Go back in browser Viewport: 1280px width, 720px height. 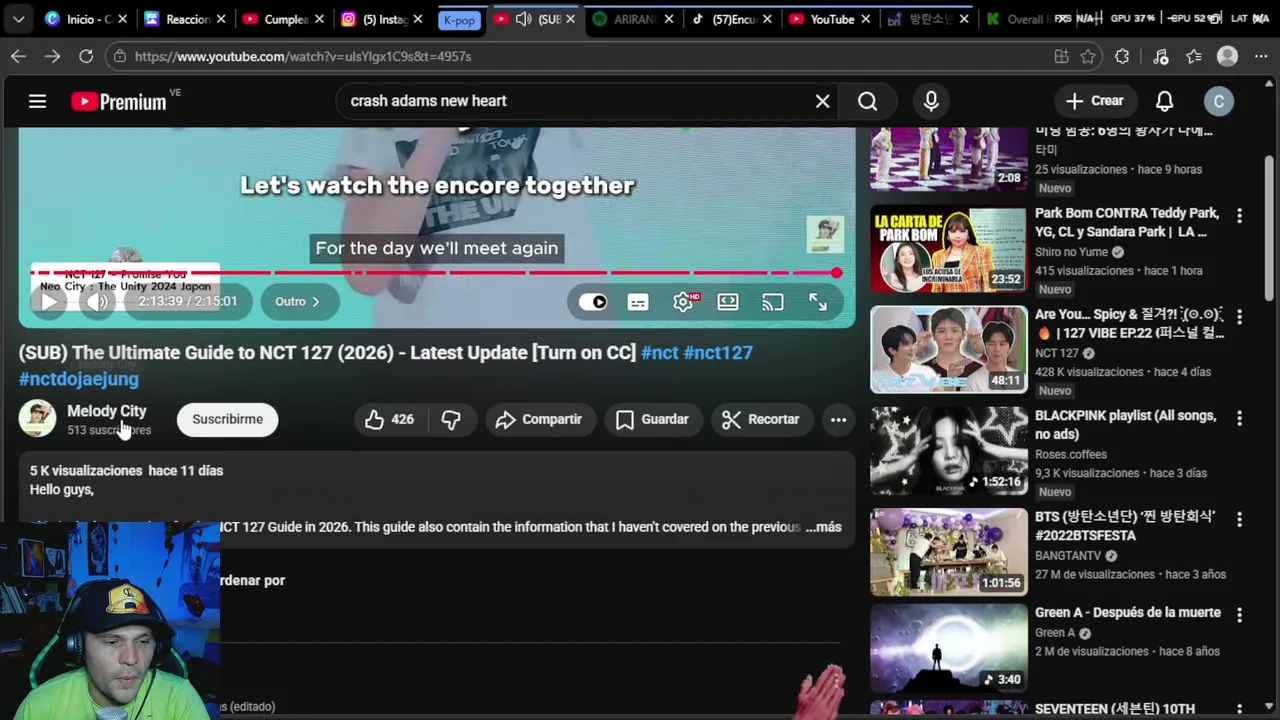(x=18, y=56)
